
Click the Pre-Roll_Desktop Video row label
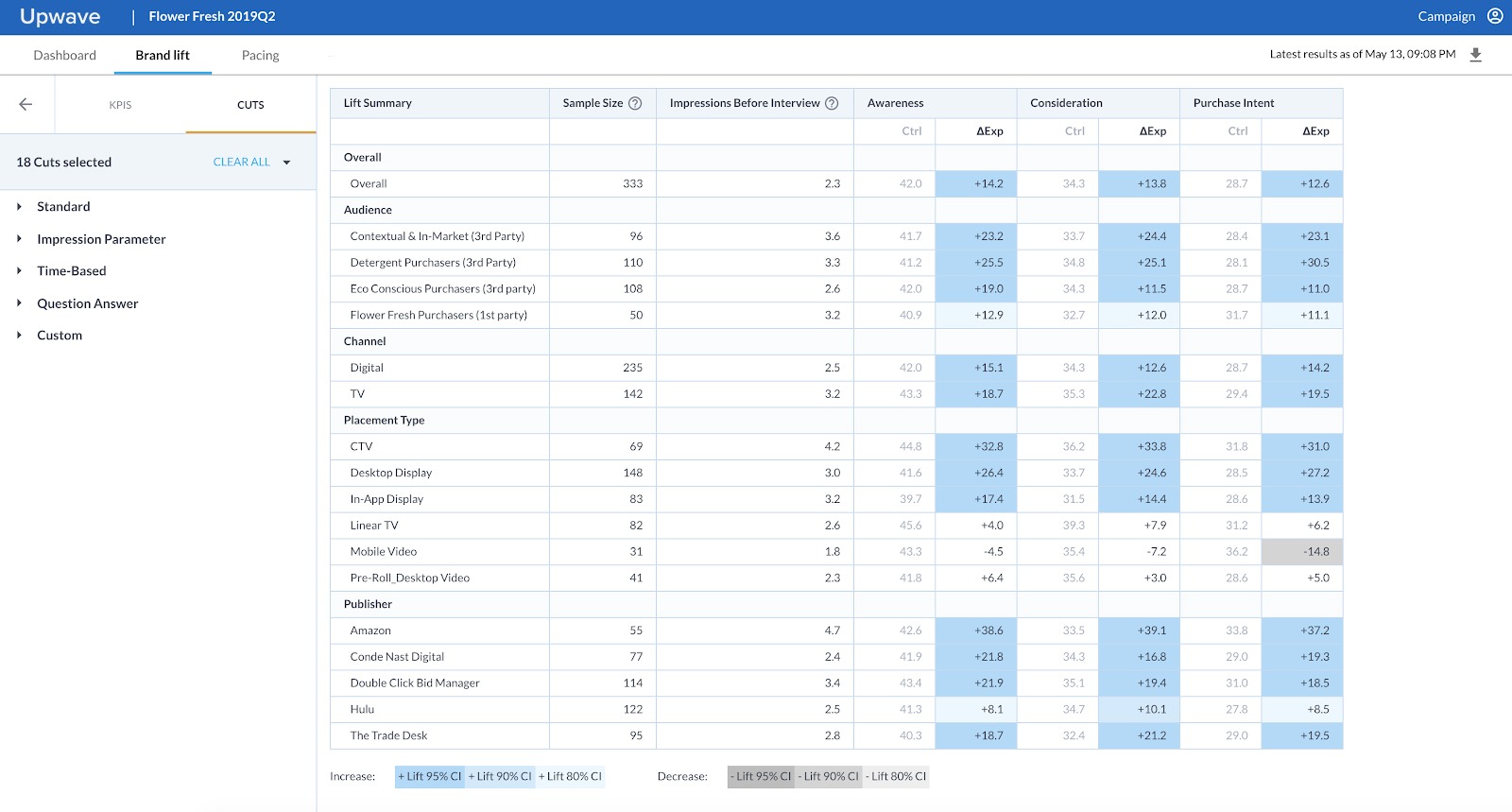(x=410, y=578)
